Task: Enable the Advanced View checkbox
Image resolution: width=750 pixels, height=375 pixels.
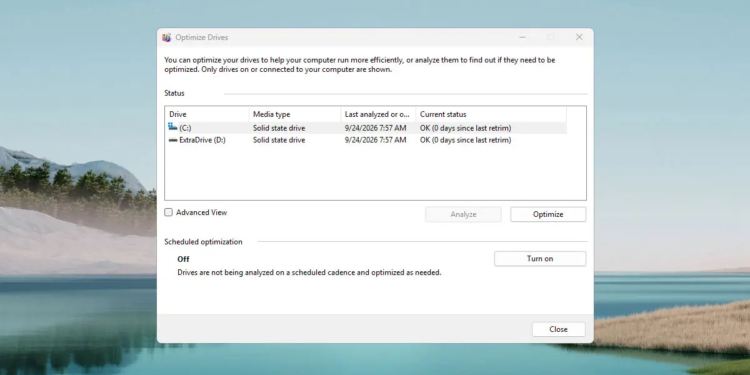Action: coord(168,212)
